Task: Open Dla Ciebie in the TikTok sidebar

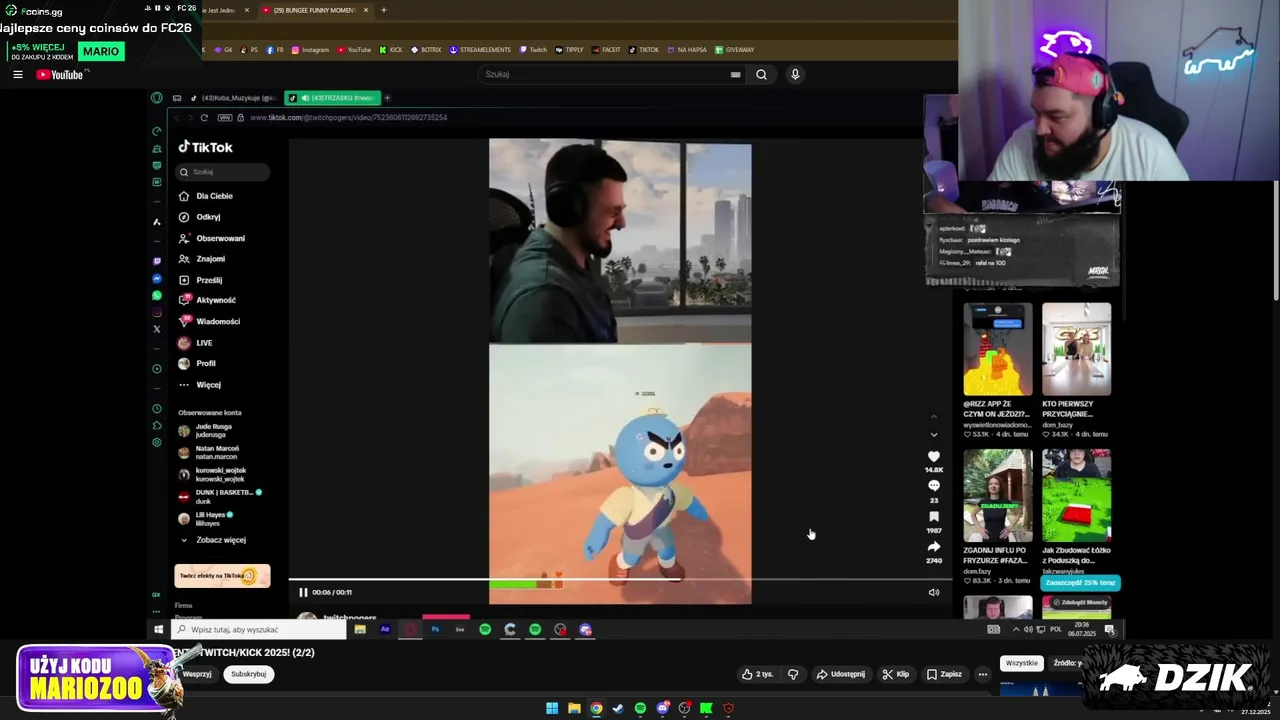Action: click(x=206, y=196)
